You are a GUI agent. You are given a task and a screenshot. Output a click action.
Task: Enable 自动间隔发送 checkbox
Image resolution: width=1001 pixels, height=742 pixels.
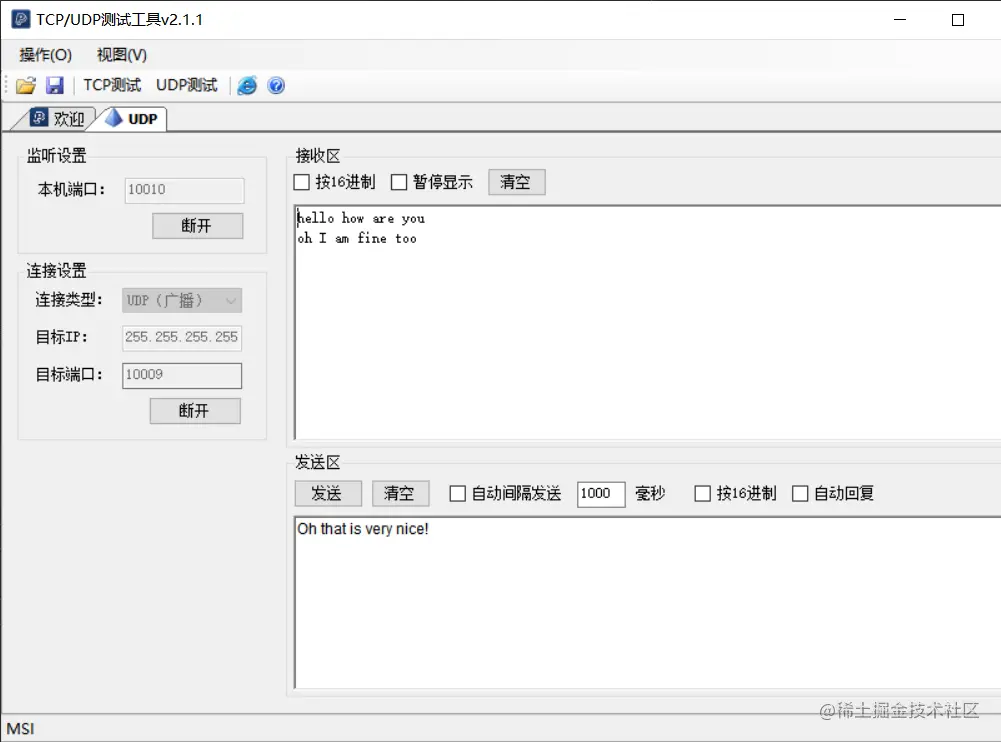click(457, 494)
